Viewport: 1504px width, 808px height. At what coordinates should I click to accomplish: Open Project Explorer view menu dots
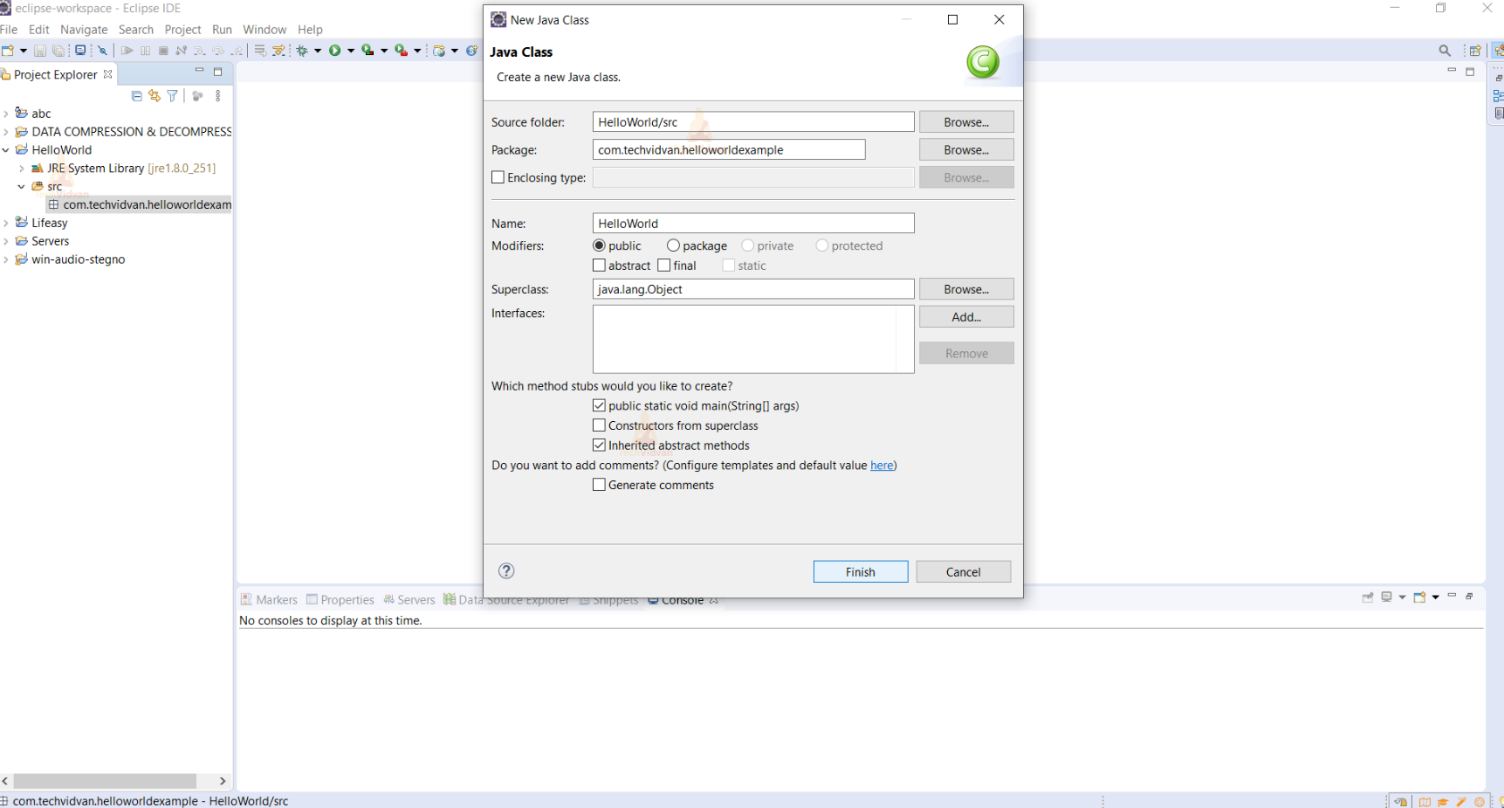[x=218, y=96]
